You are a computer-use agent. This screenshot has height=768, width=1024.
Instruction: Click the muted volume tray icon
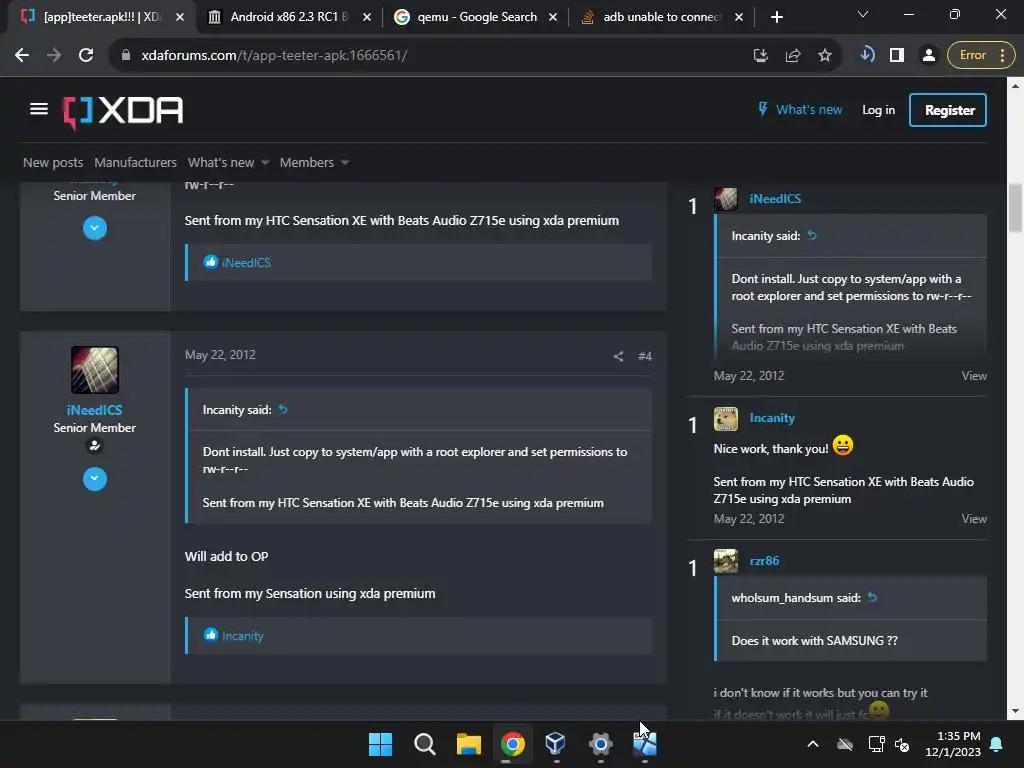point(902,744)
